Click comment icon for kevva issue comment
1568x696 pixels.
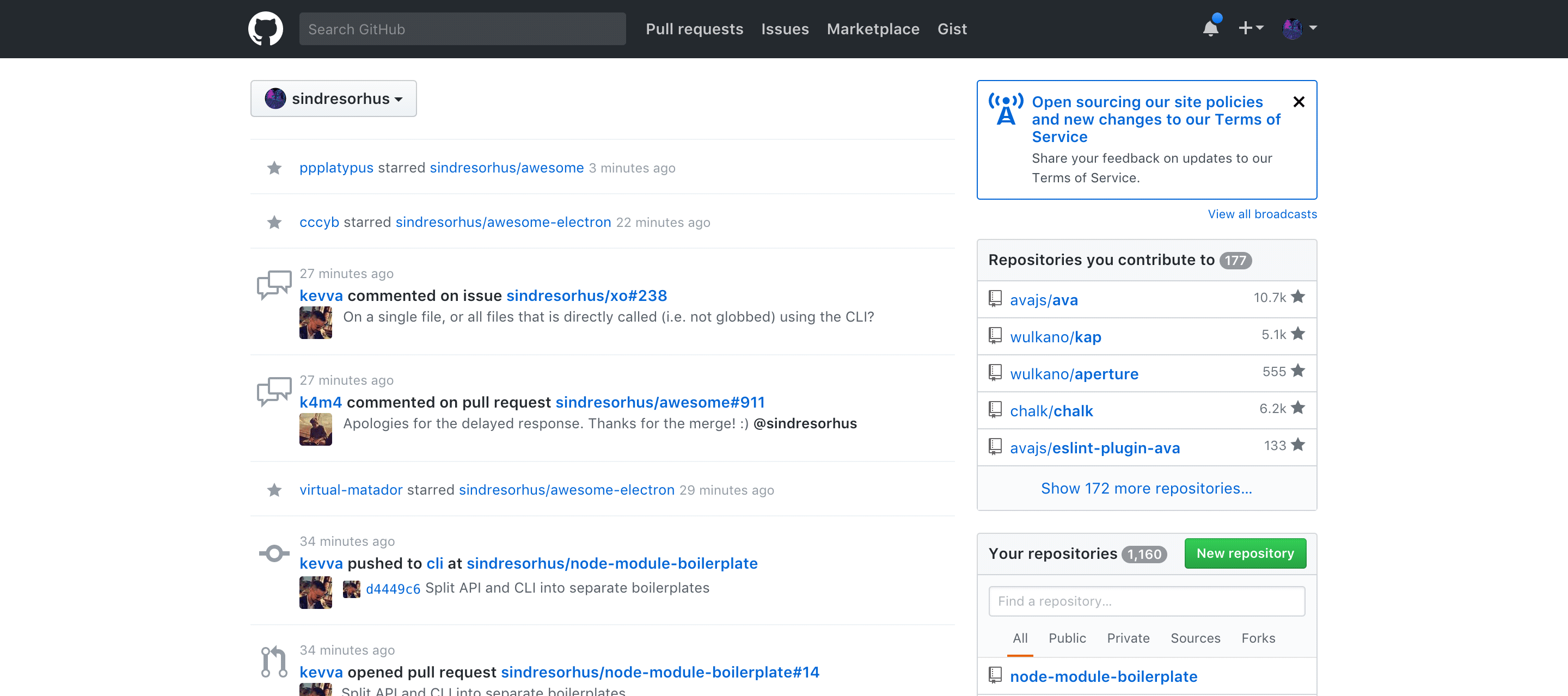[x=274, y=285]
